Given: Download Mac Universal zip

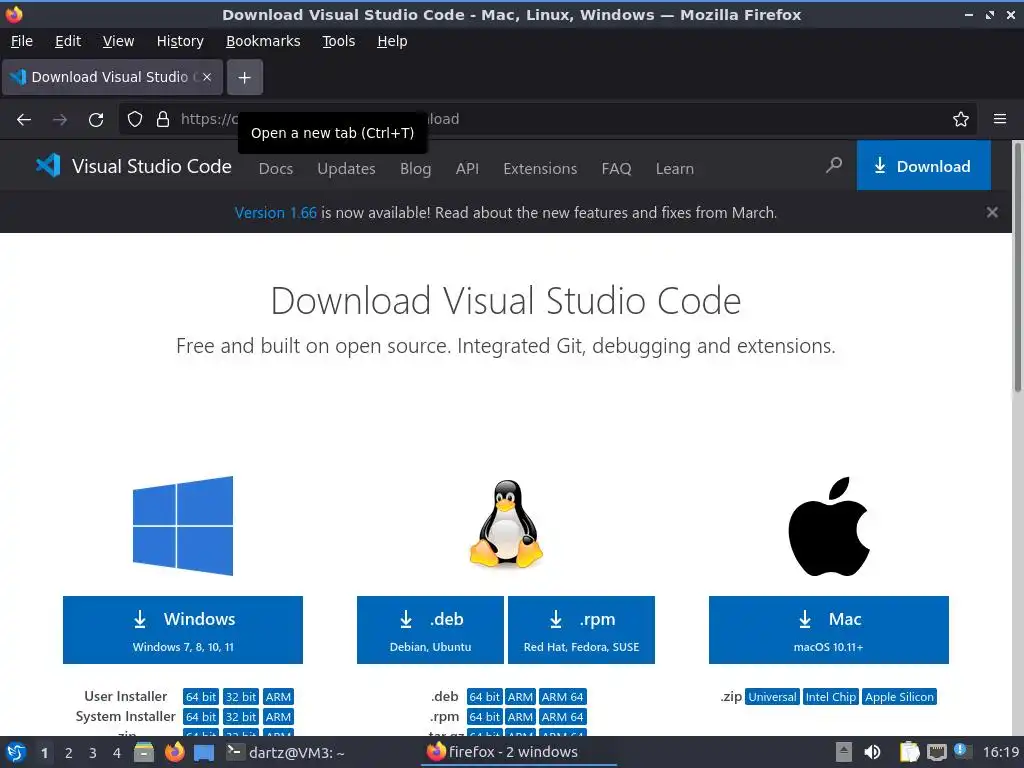Looking at the screenshot, I should (772, 697).
